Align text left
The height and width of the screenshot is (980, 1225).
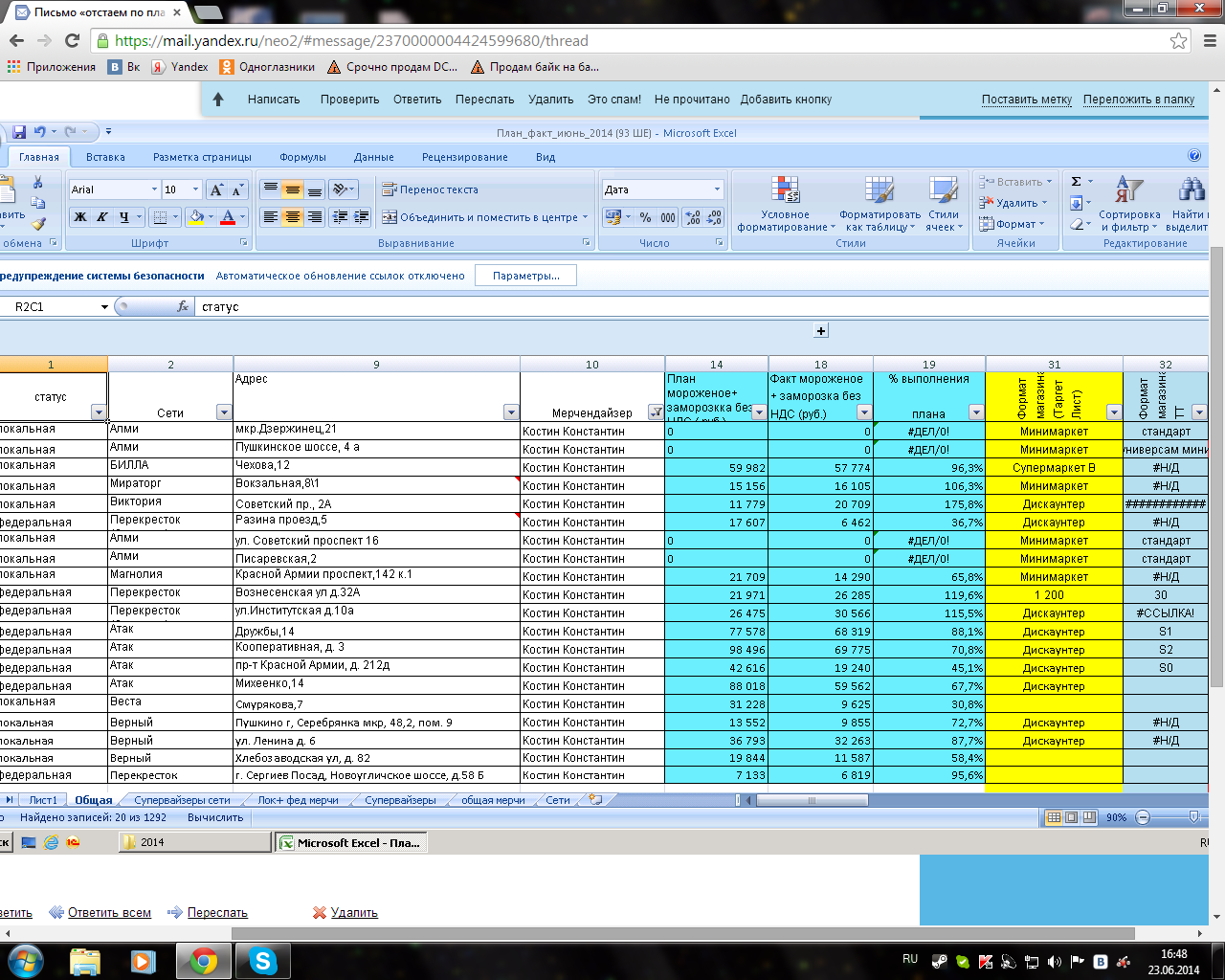pos(271,217)
